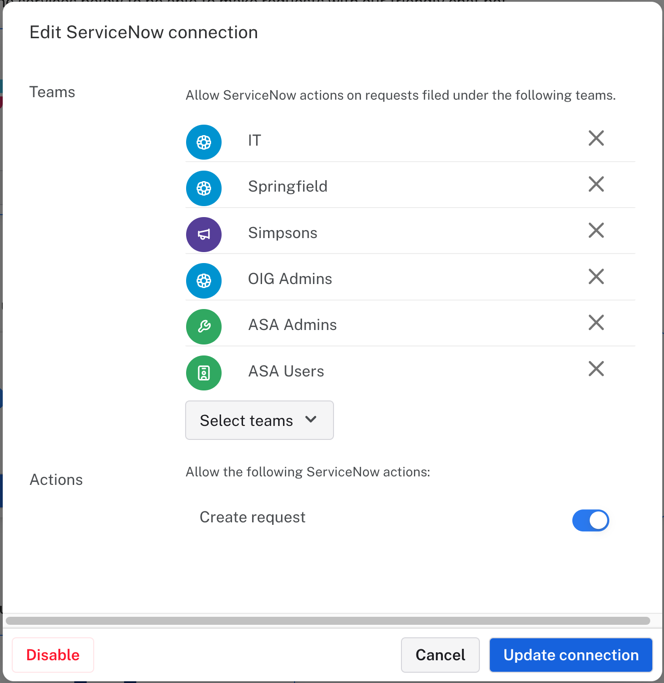This screenshot has width=664, height=683.
Task: Remove the Springfield team
Action: (596, 185)
